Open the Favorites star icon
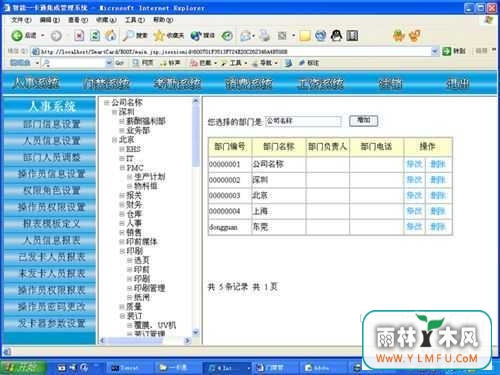 (159, 35)
